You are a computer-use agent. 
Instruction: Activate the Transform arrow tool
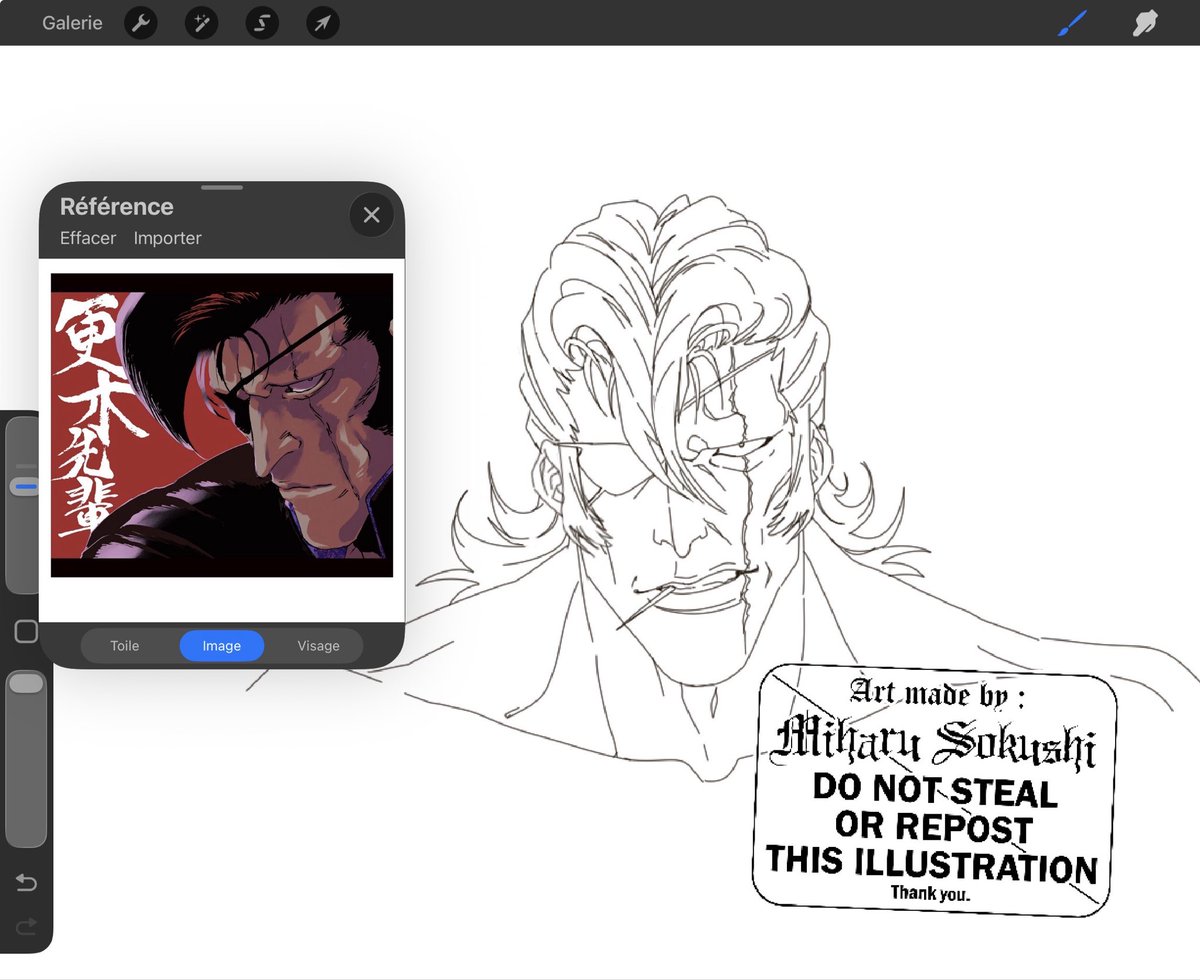tap(322, 23)
